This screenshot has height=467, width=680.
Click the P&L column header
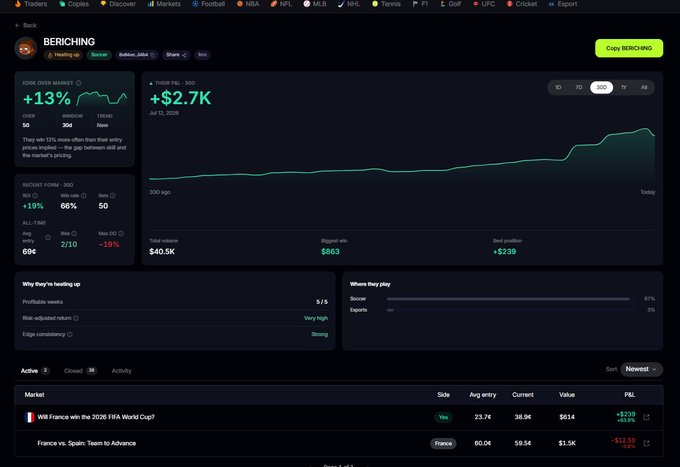(629, 395)
